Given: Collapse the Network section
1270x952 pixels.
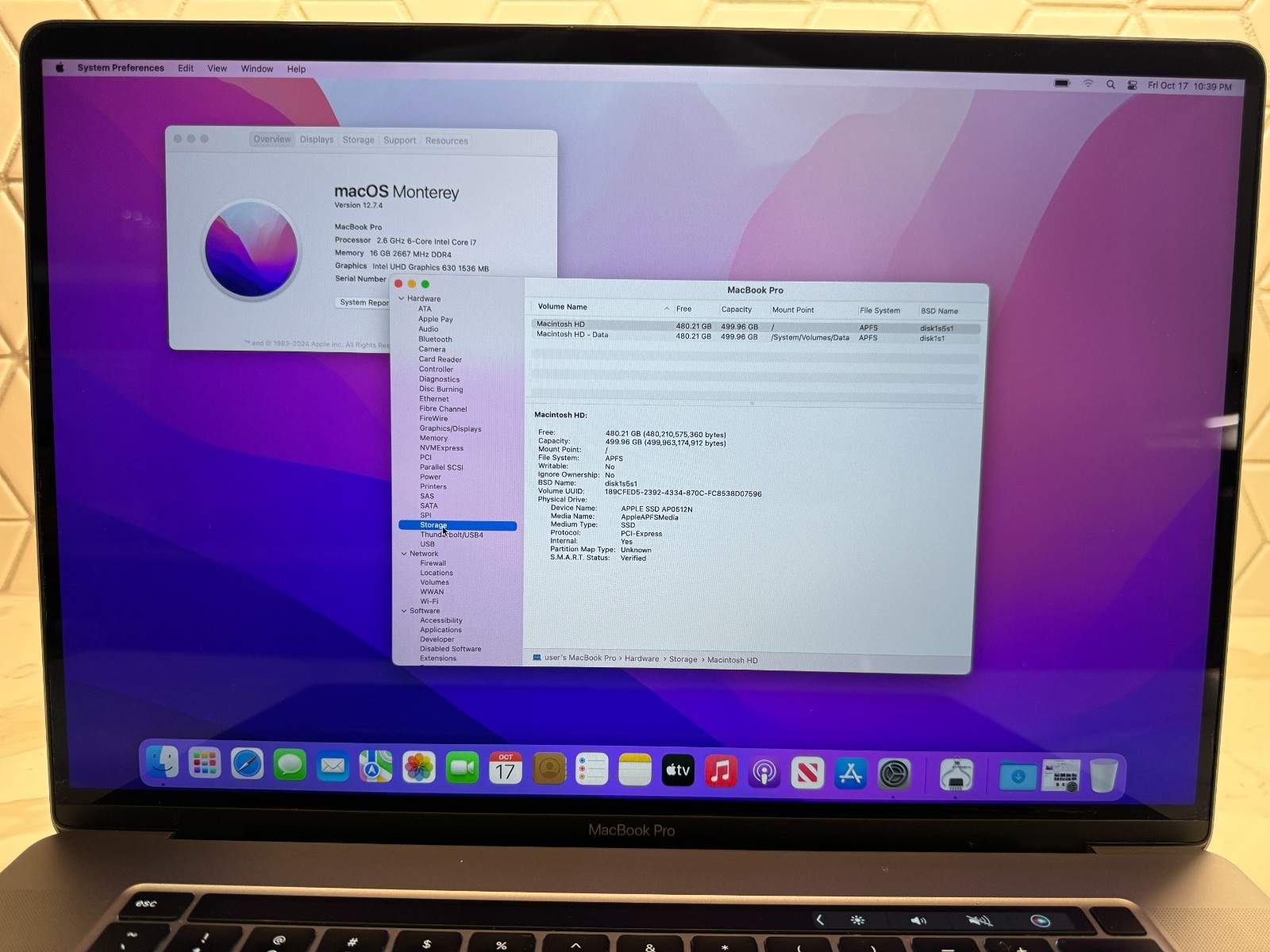Looking at the screenshot, I should (x=404, y=554).
